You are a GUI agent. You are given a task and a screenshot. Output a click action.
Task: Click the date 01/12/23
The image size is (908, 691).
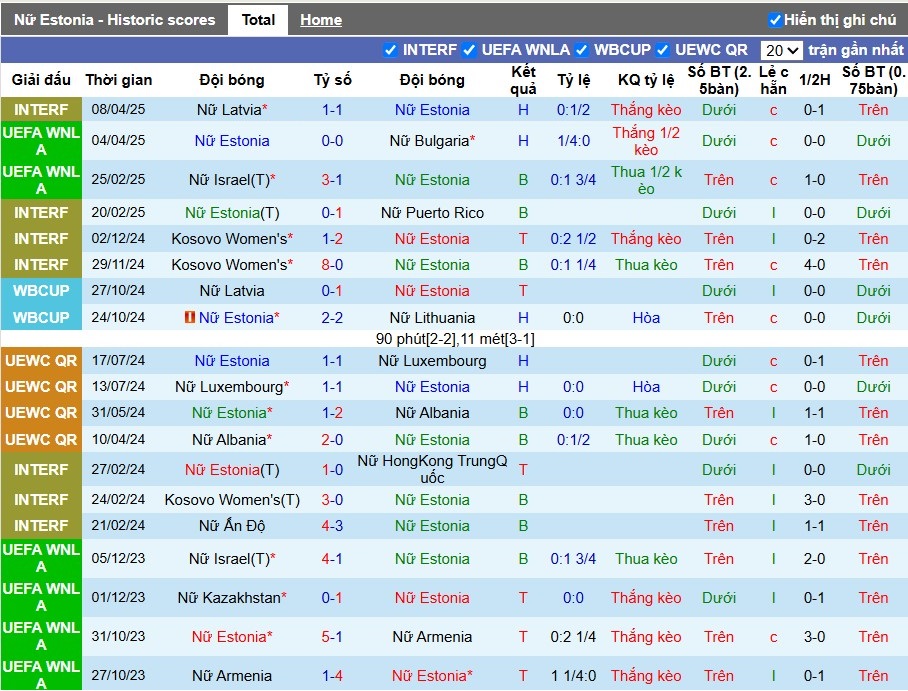(118, 597)
